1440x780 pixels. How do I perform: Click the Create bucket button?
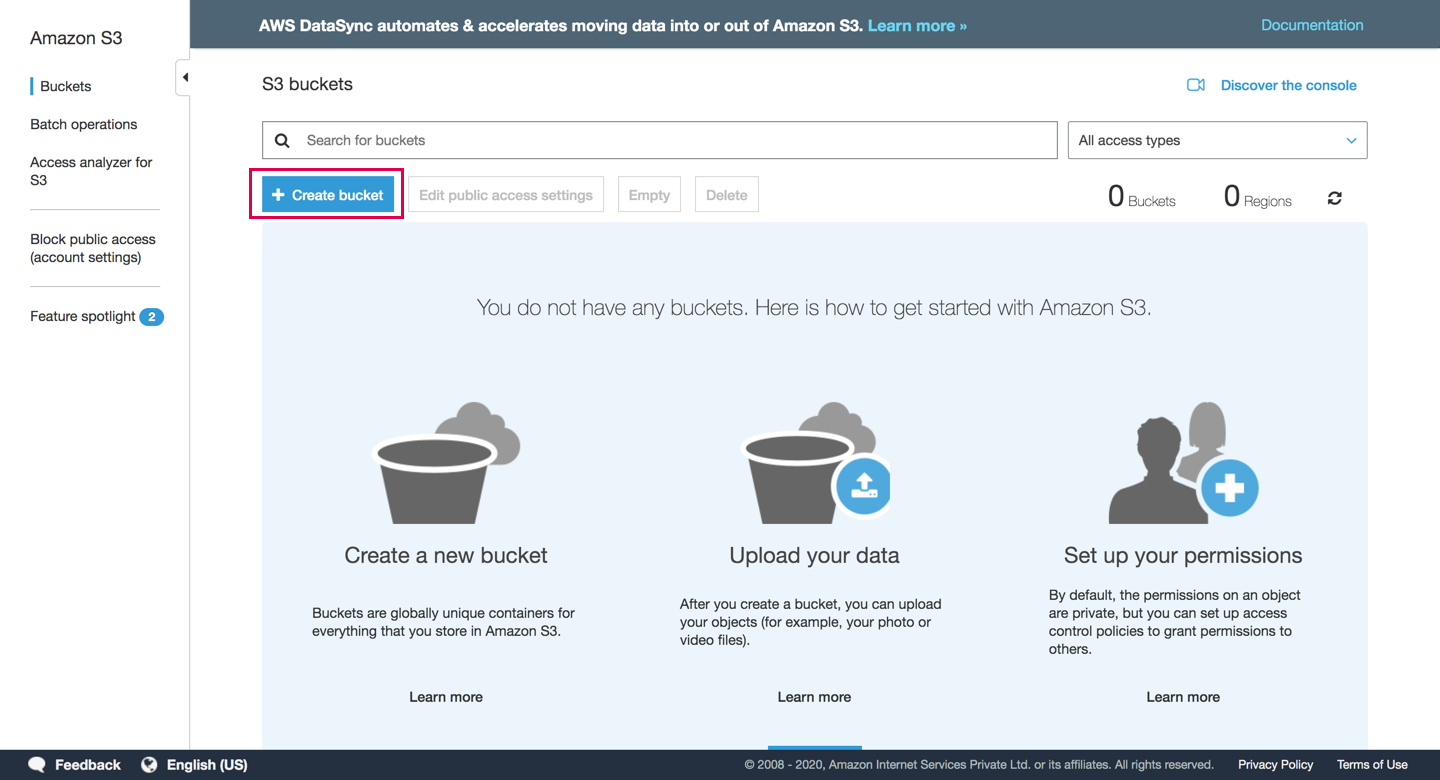pyautogui.click(x=328, y=195)
